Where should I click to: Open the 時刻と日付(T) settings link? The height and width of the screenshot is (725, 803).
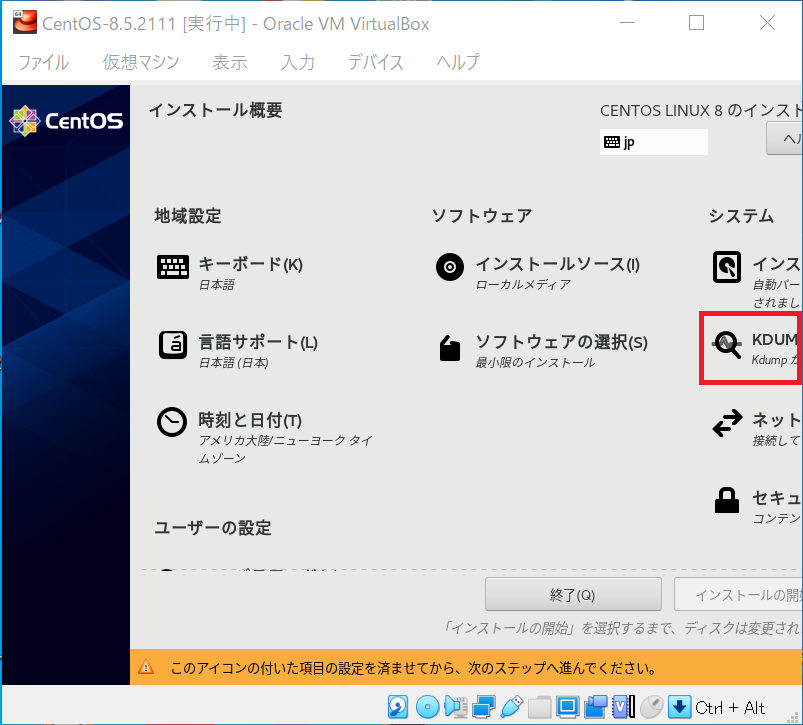pyautogui.click(x=250, y=420)
